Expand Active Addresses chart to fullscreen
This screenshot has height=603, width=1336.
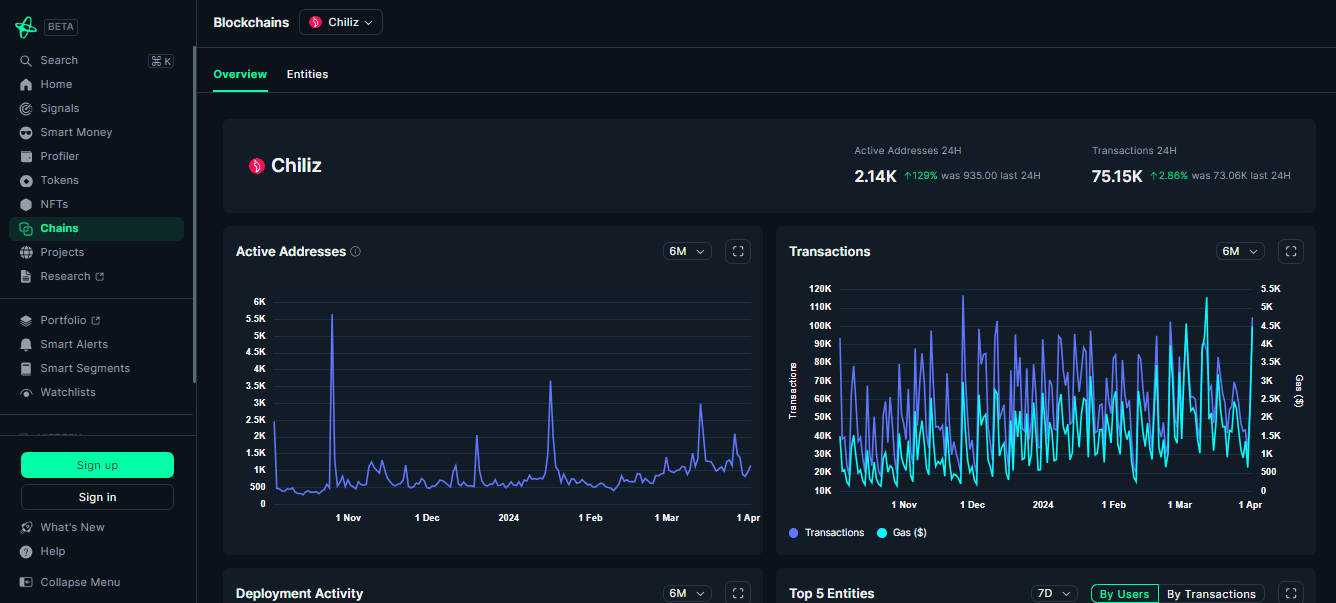(x=738, y=252)
